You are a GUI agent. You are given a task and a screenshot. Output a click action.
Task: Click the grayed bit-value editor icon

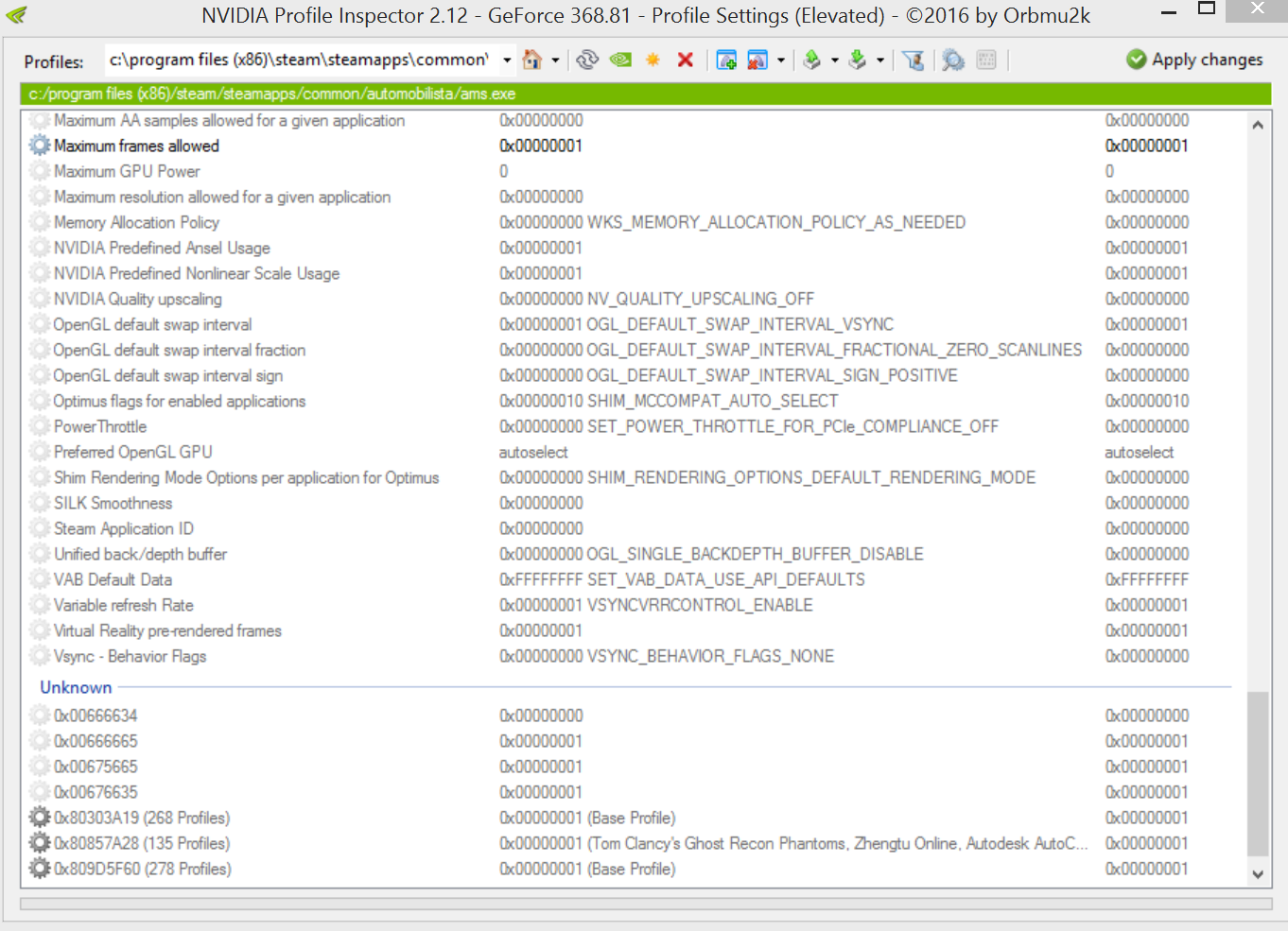click(986, 60)
